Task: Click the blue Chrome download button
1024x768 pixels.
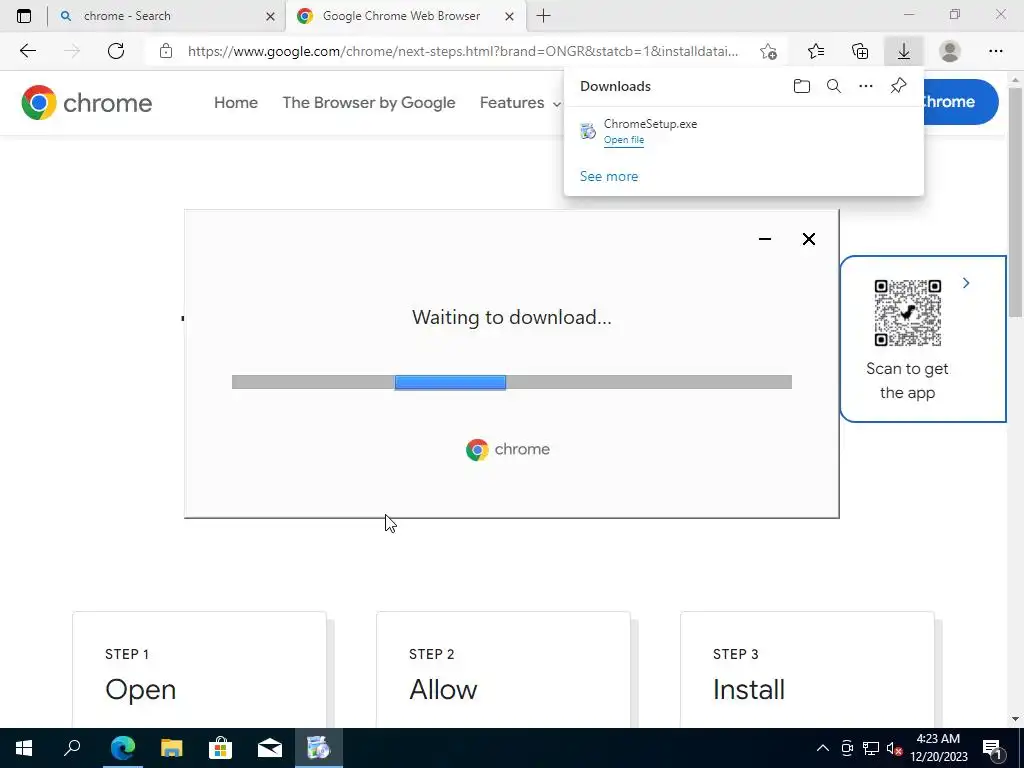Action: click(x=960, y=102)
